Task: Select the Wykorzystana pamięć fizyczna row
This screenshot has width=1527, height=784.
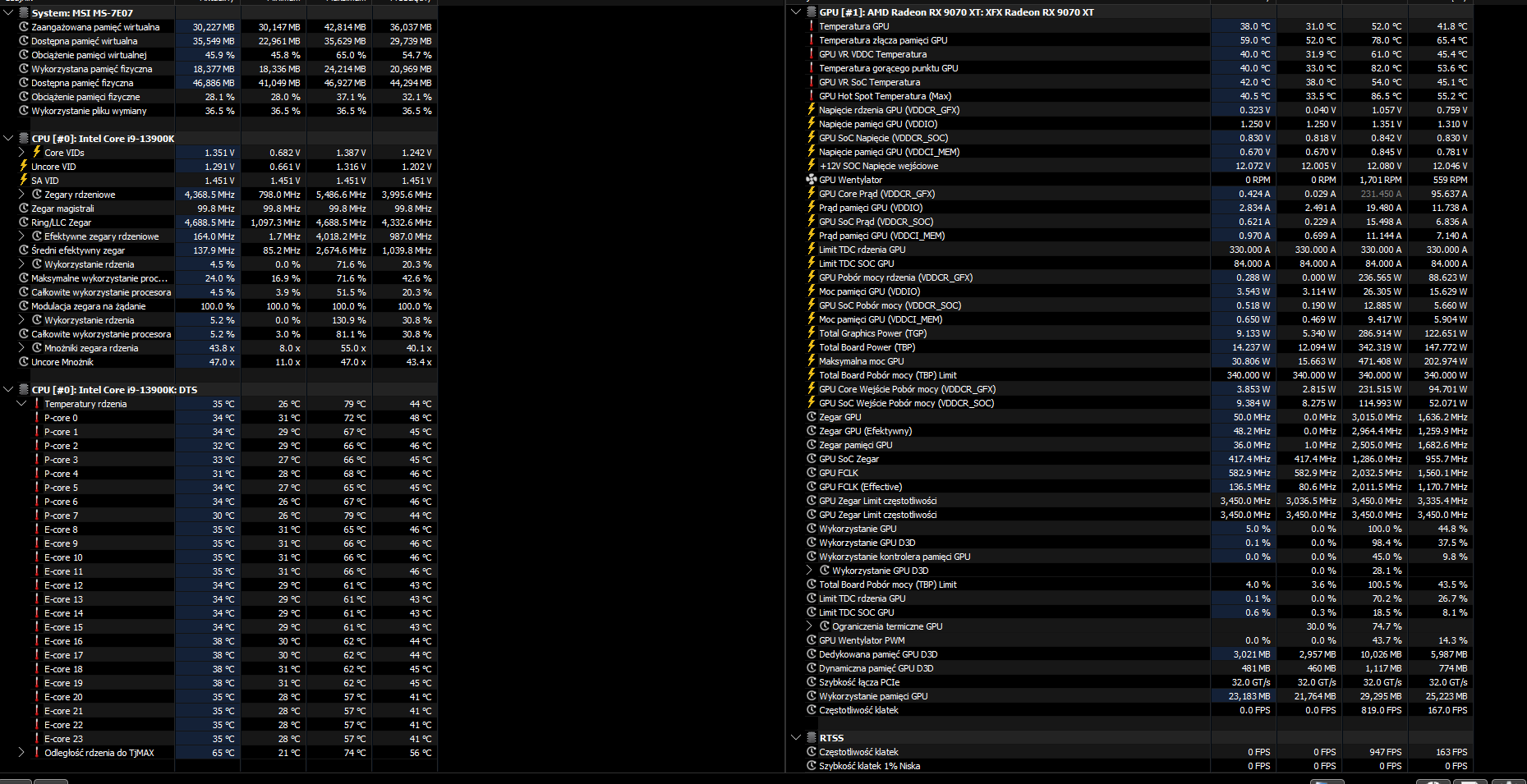Action: (x=219, y=69)
